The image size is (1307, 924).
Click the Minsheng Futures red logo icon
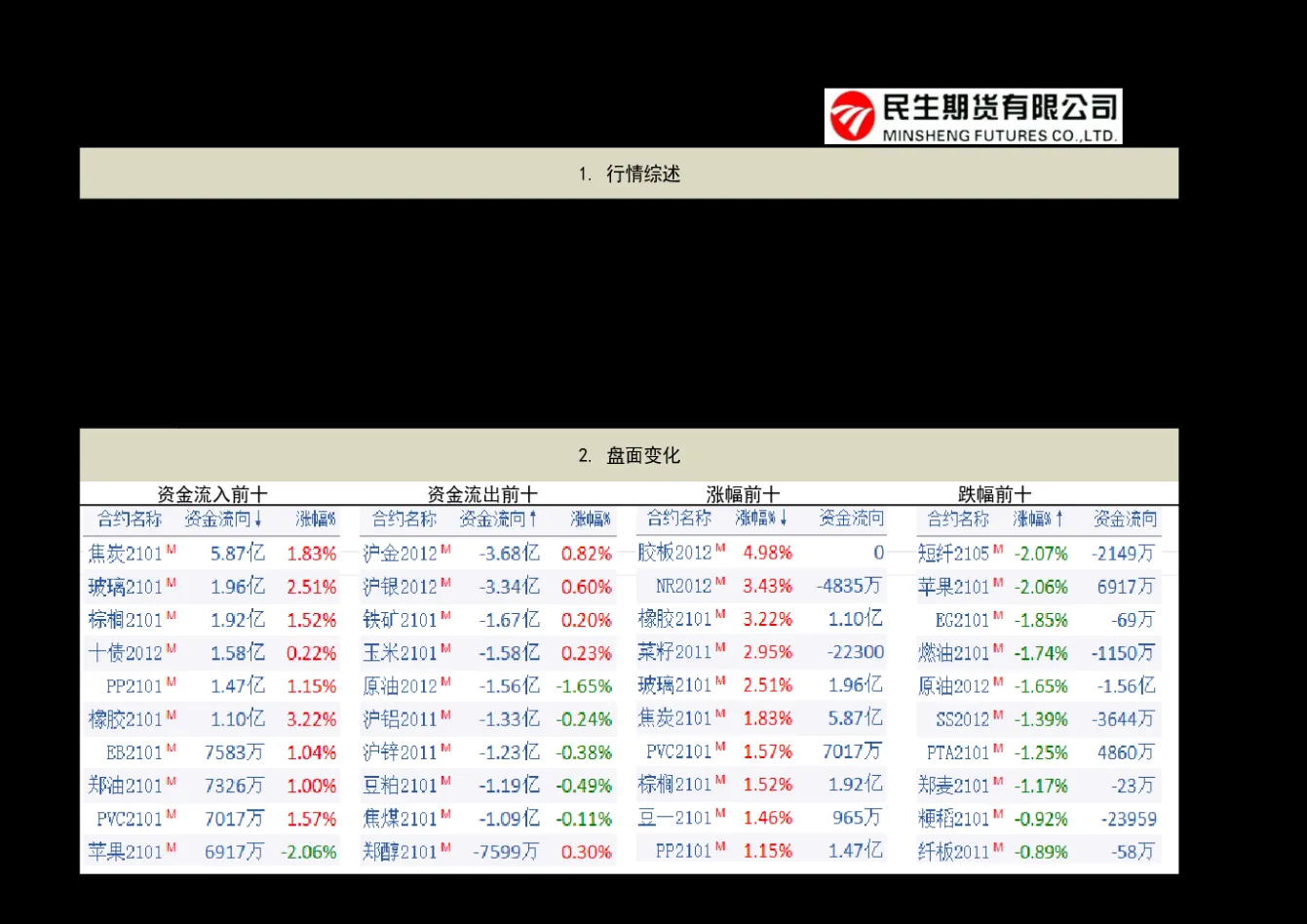(853, 118)
